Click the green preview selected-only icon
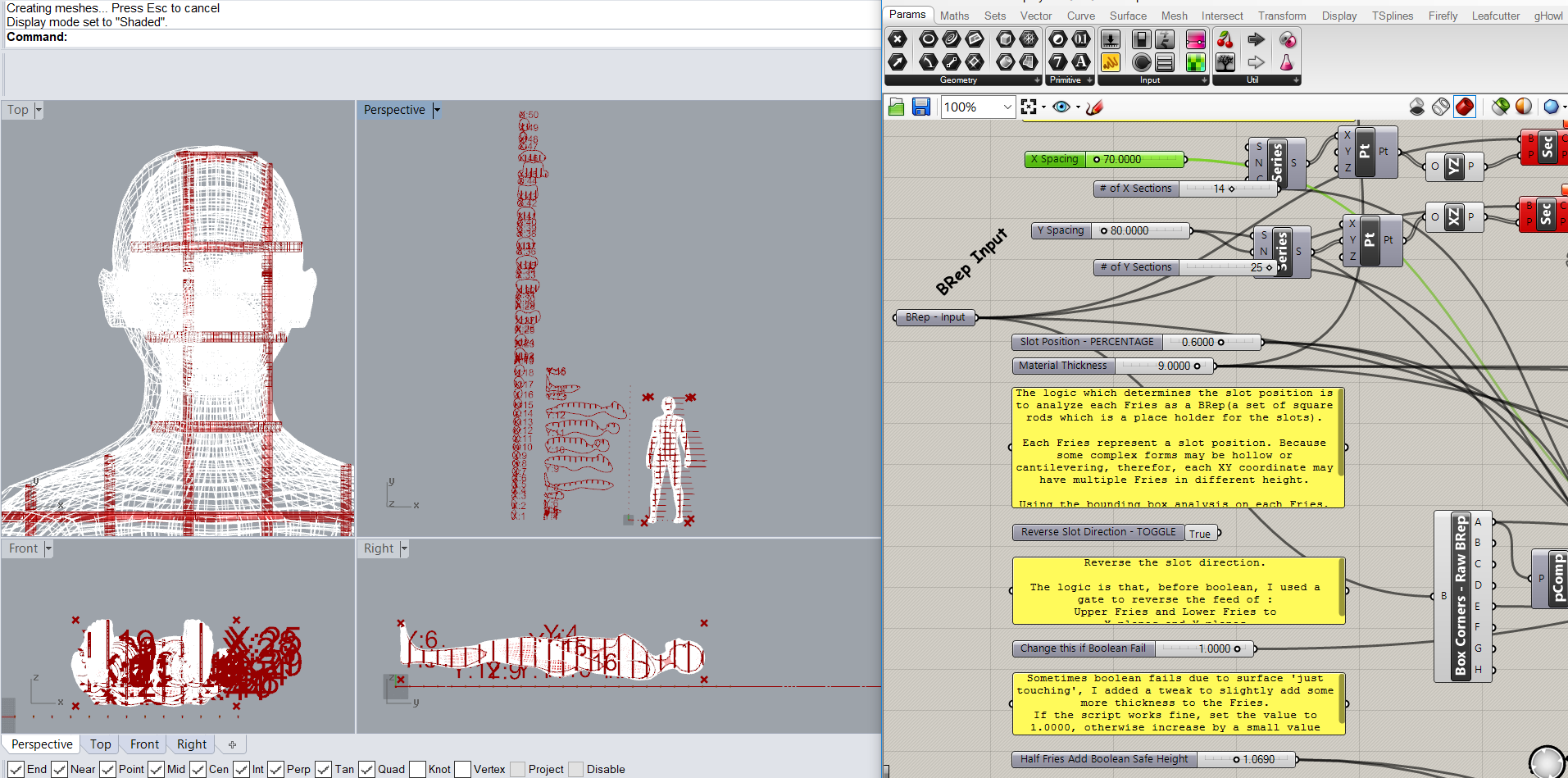Screen dimensions: 1568x778 [1501, 107]
